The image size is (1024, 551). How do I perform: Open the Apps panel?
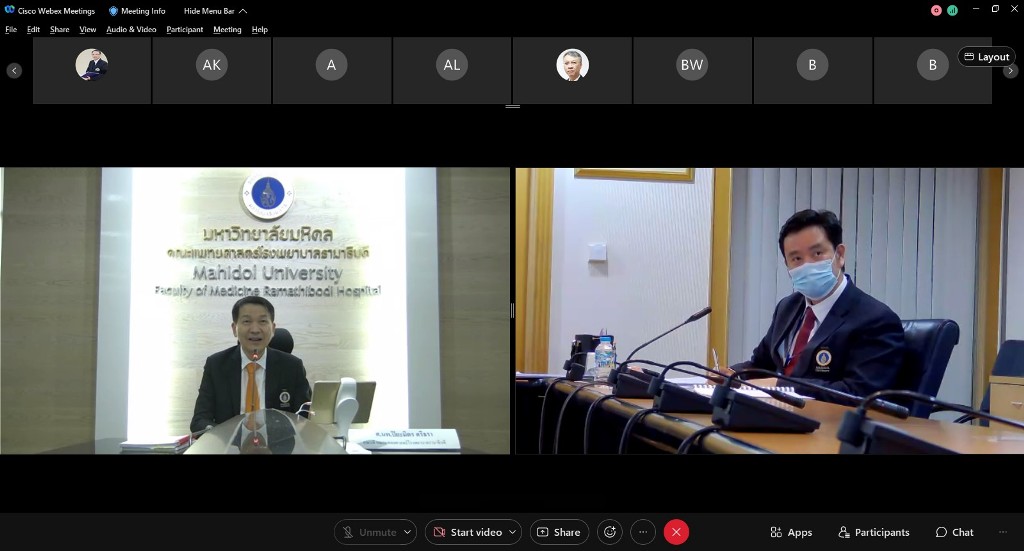pyautogui.click(x=790, y=532)
